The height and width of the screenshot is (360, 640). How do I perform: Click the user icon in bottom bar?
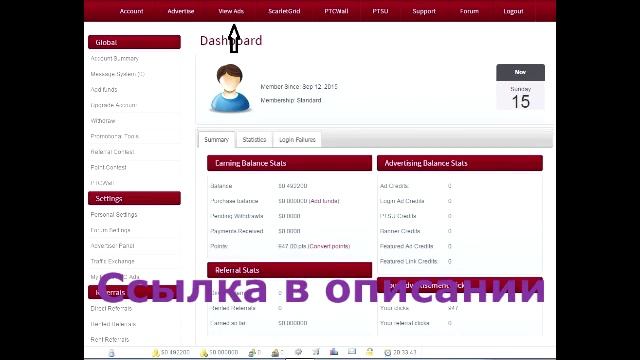pyautogui.click(x=111, y=353)
